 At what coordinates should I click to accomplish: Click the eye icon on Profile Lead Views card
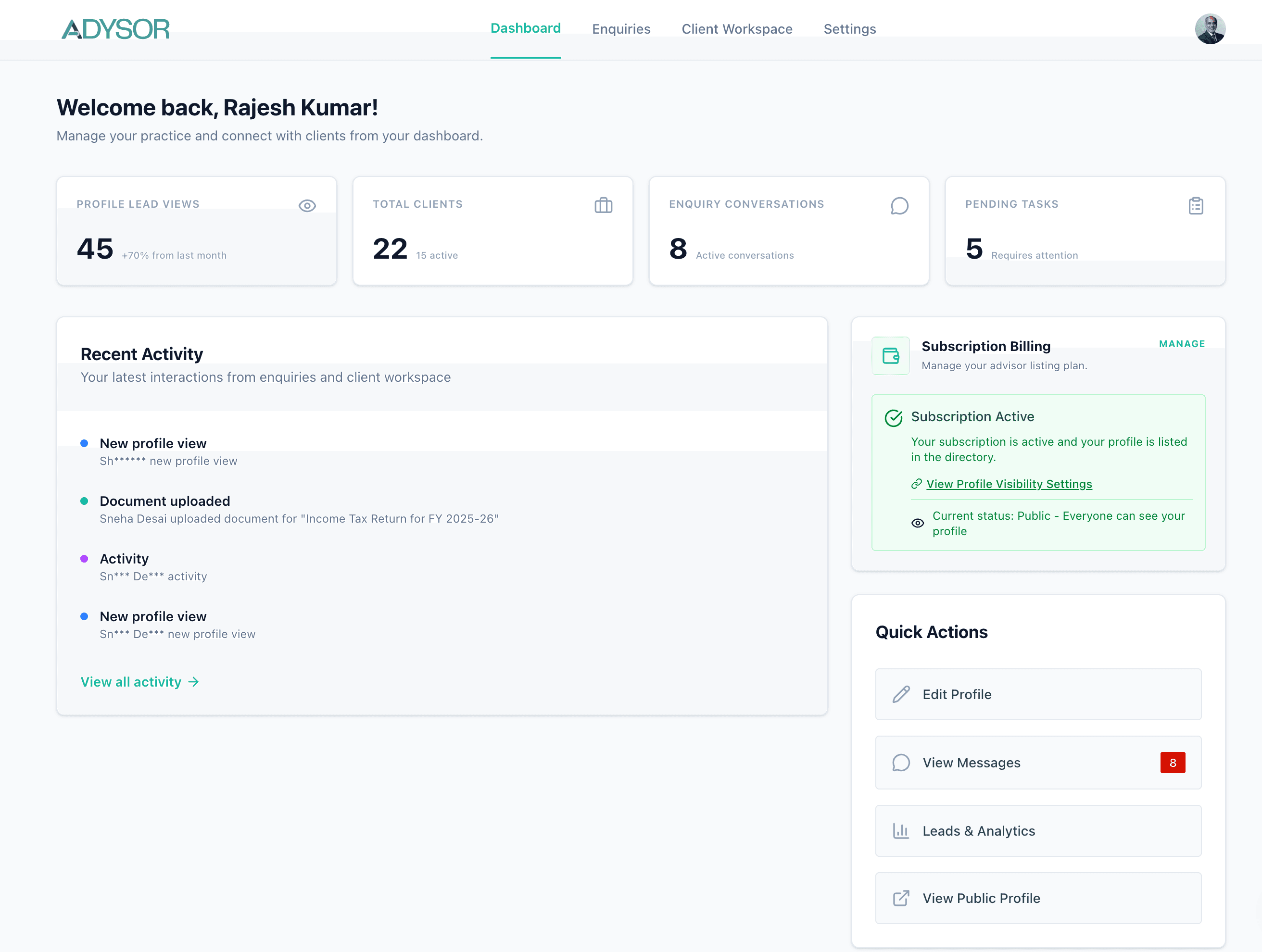click(307, 205)
